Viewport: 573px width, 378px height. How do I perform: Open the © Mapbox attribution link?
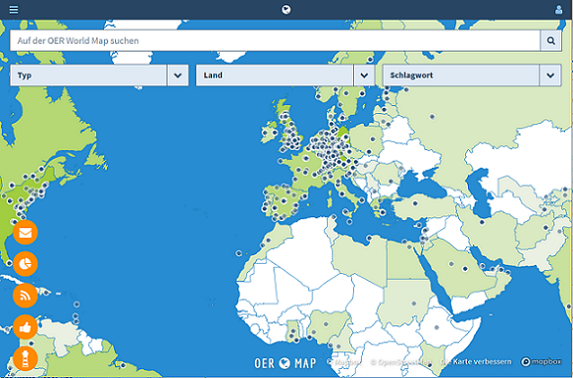pos(344,362)
